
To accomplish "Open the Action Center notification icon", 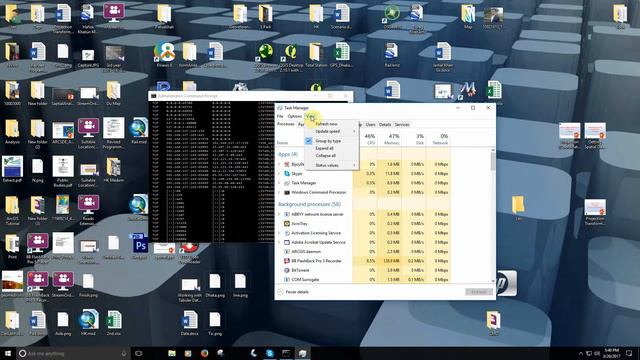I will 630,353.
